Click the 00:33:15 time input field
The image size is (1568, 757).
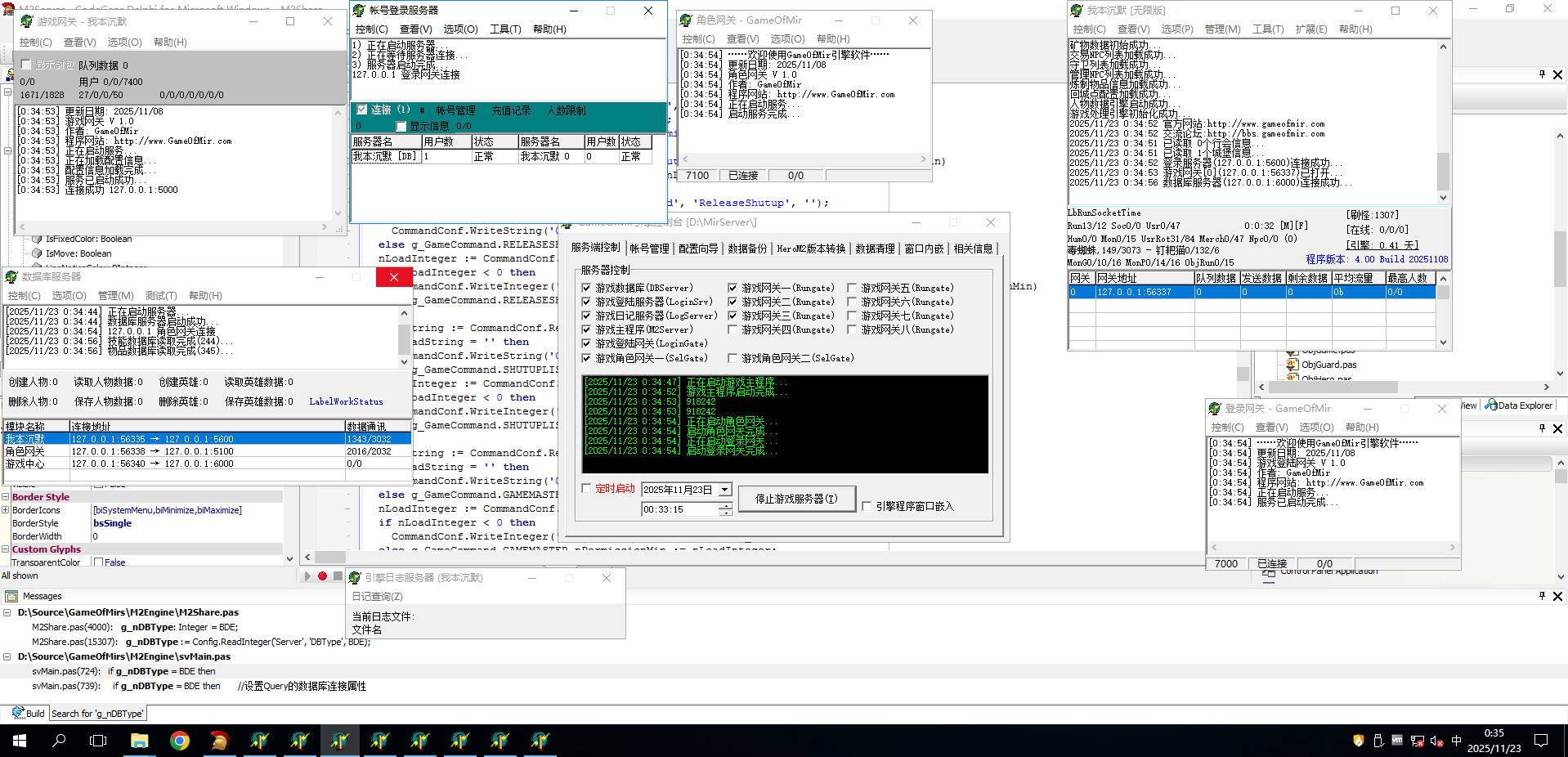tap(679, 509)
